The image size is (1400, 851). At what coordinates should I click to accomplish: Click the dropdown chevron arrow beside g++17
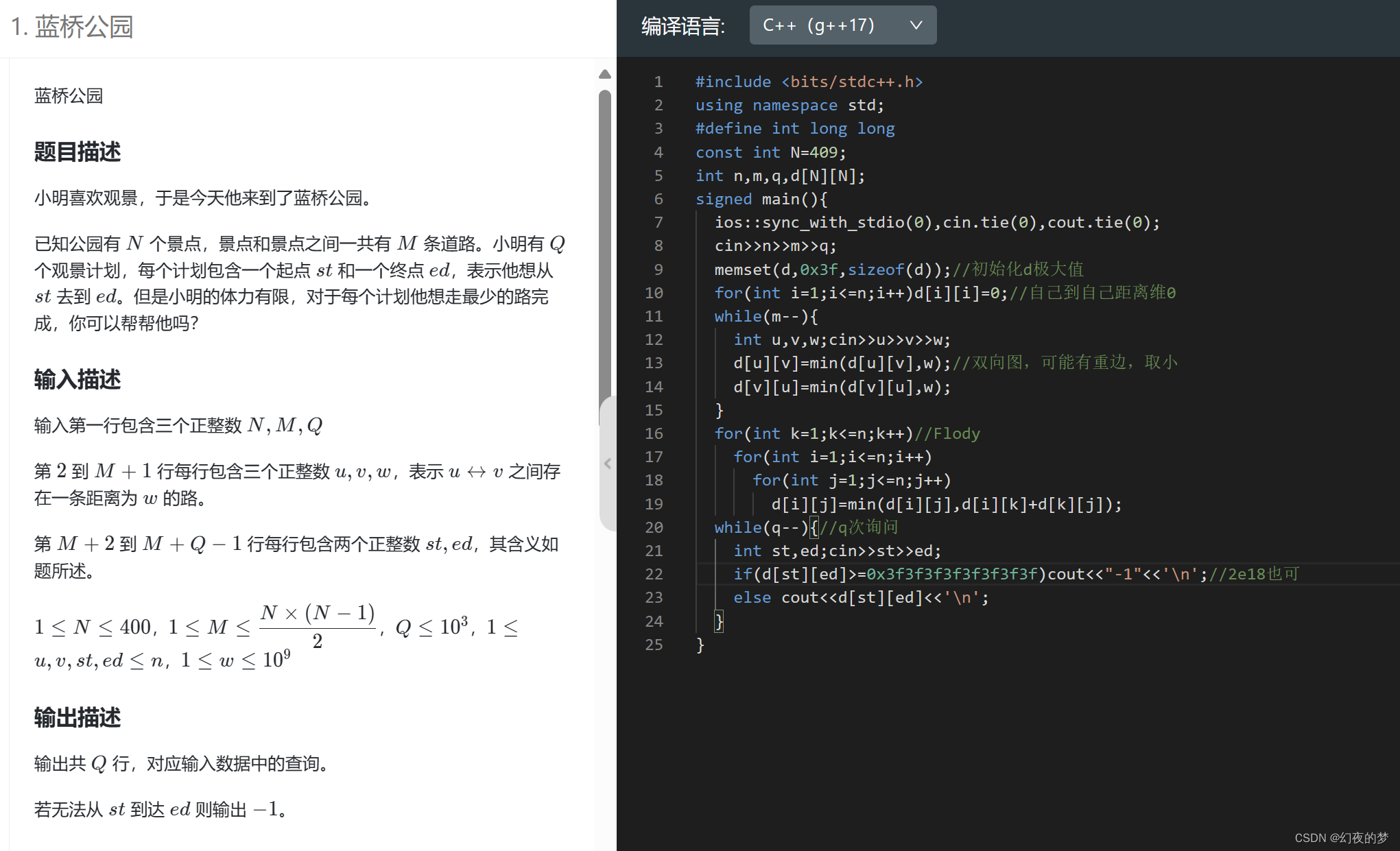click(x=916, y=25)
